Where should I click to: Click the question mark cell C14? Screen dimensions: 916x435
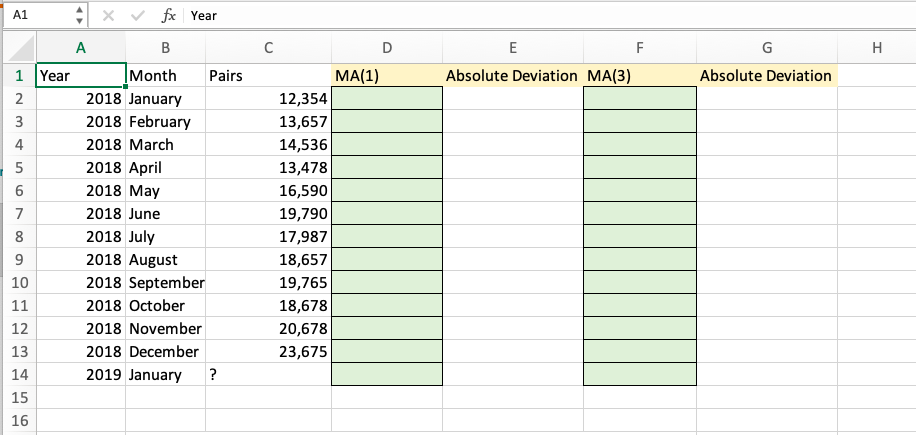click(268, 374)
